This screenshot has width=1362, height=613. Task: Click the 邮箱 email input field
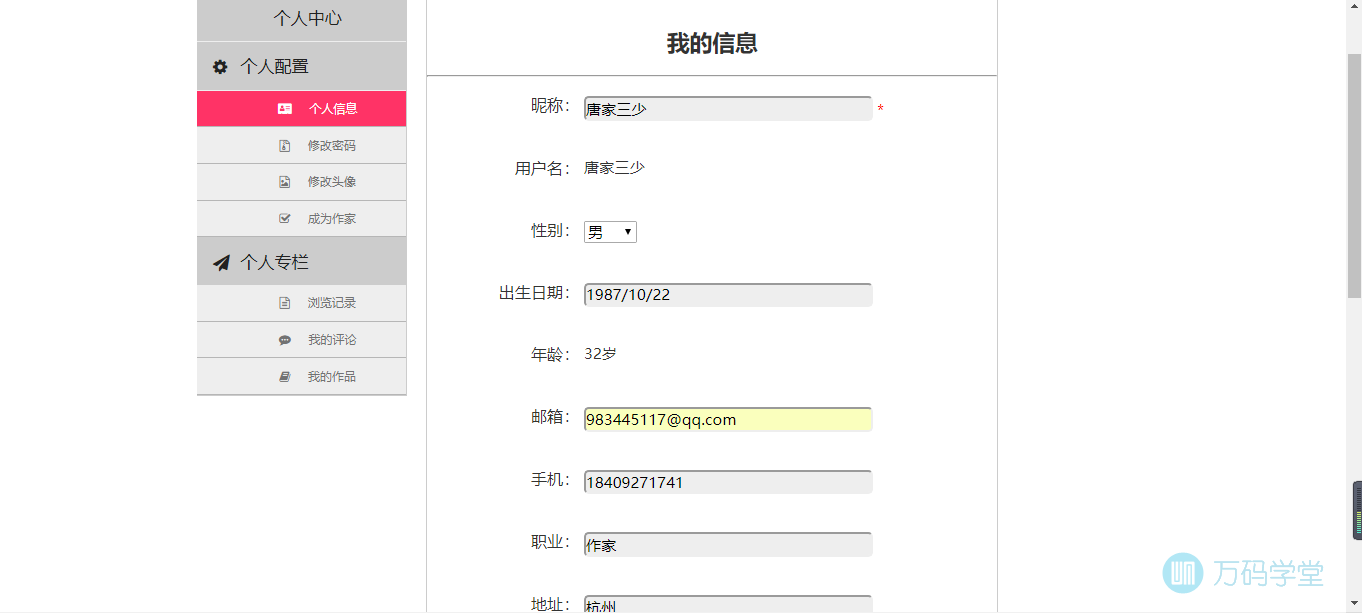(727, 420)
